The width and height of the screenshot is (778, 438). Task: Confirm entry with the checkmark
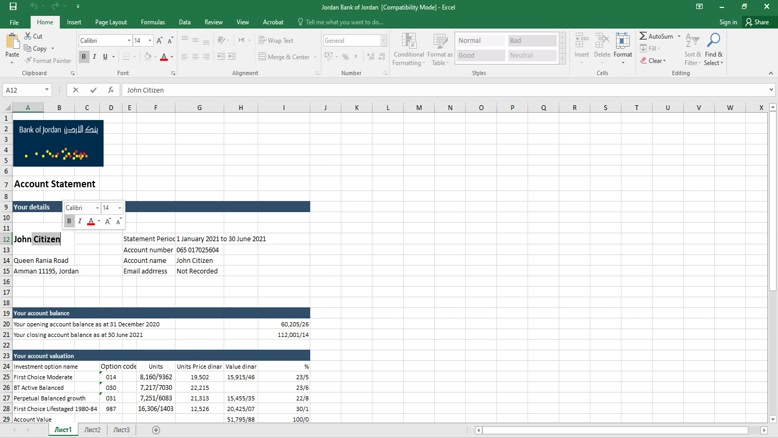[x=93, y=90]
